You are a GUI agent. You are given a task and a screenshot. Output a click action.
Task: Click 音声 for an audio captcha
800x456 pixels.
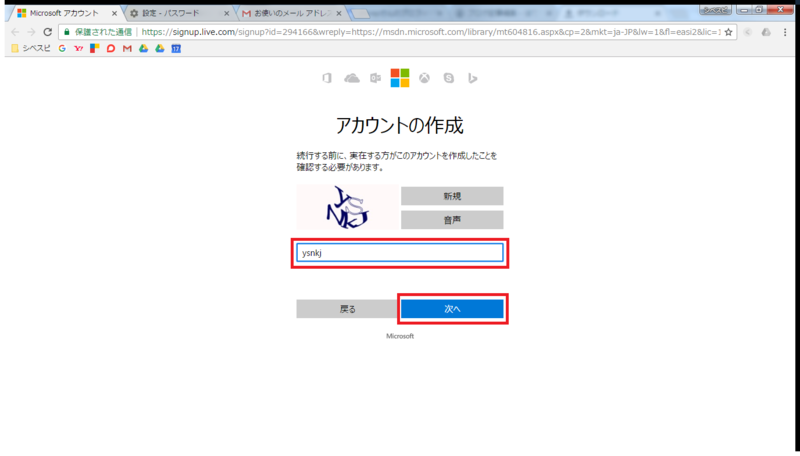pyautogui.click(x=452, y=220)
